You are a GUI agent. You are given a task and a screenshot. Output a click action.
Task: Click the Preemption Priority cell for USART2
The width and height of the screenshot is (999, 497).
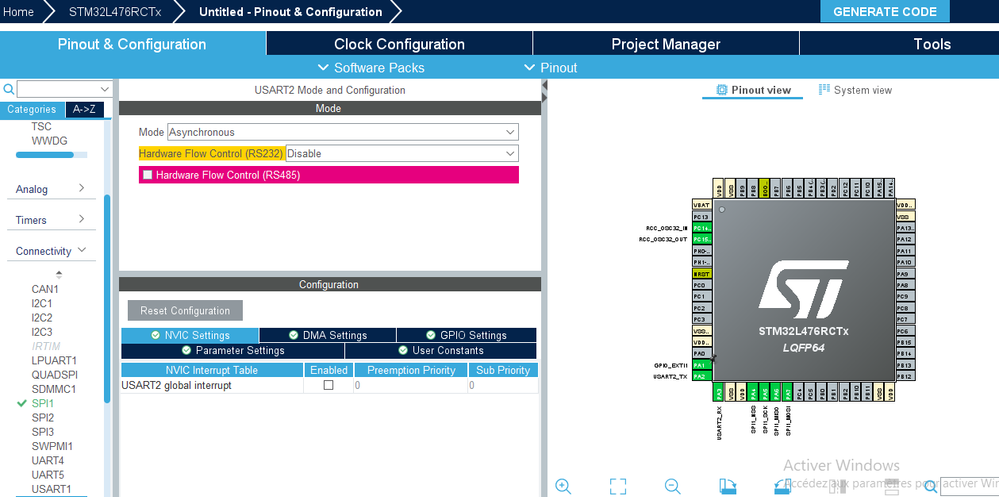coord(410,385)
